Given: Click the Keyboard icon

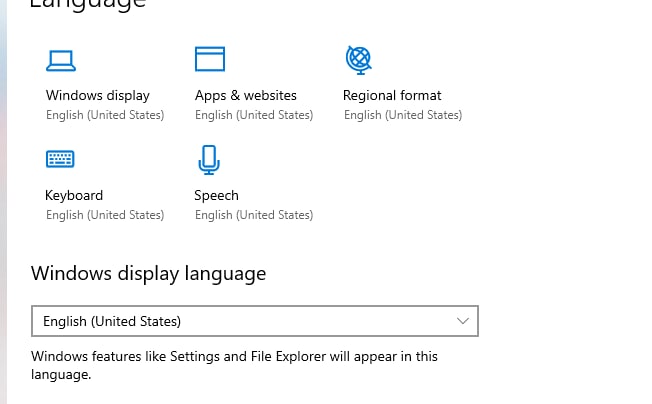Looking at the screenshot, I should point(60,159).
